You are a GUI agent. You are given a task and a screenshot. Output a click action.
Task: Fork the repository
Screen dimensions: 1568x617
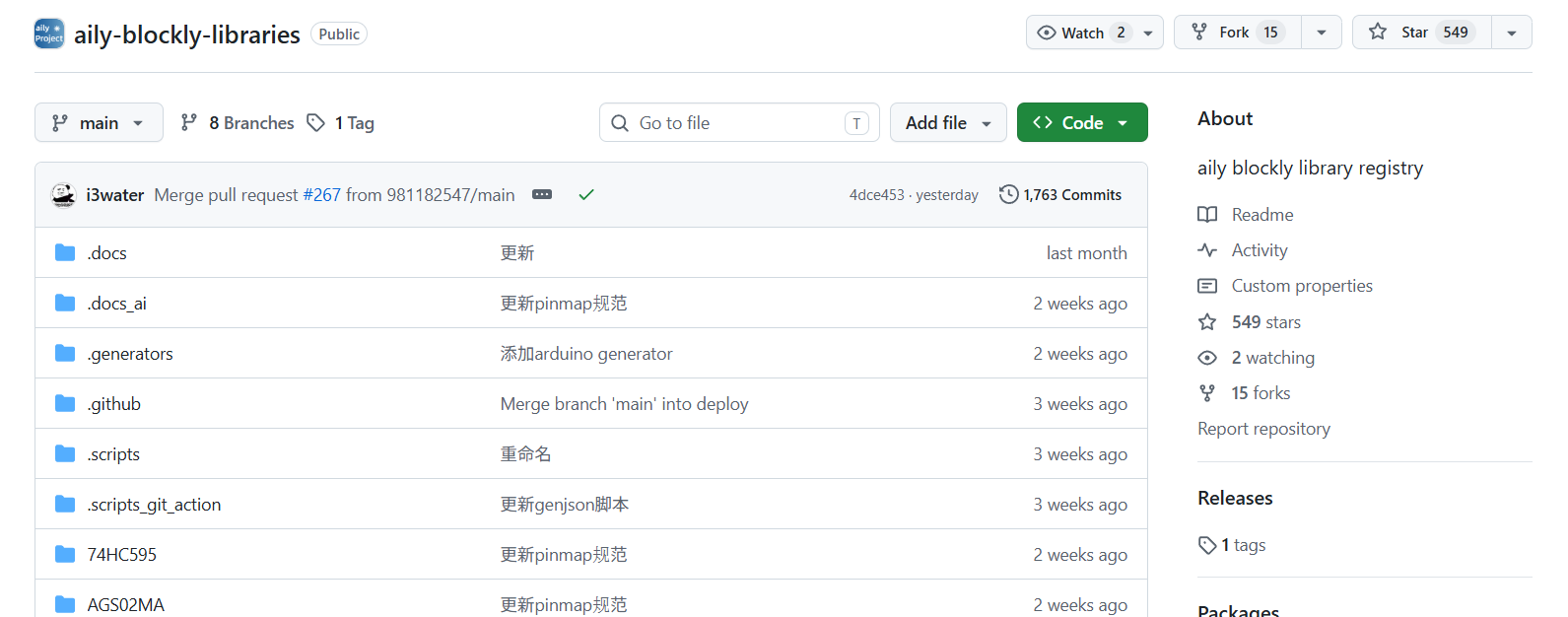point(1237,33)
